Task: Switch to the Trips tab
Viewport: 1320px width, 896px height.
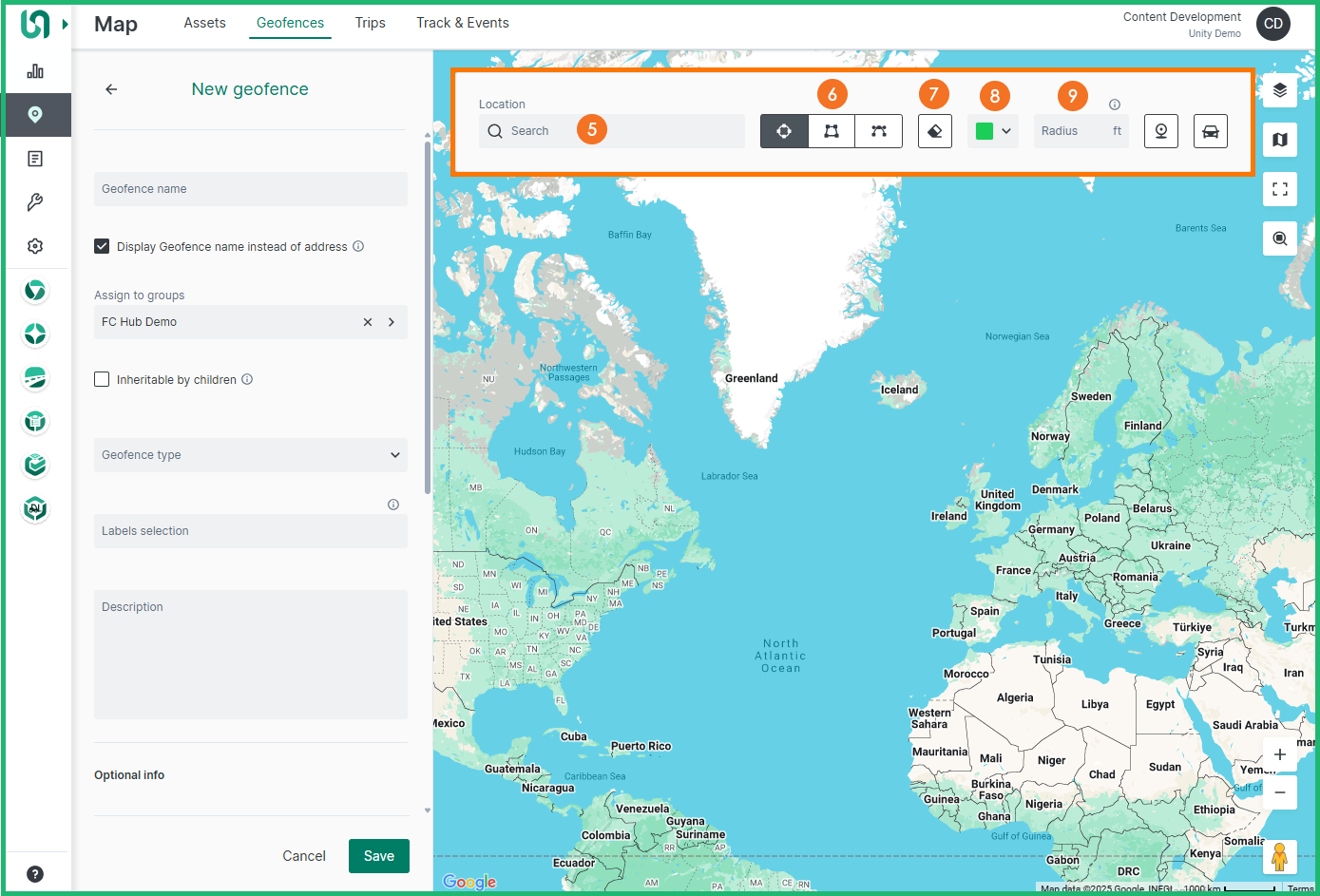Action: tap(370, 23)
